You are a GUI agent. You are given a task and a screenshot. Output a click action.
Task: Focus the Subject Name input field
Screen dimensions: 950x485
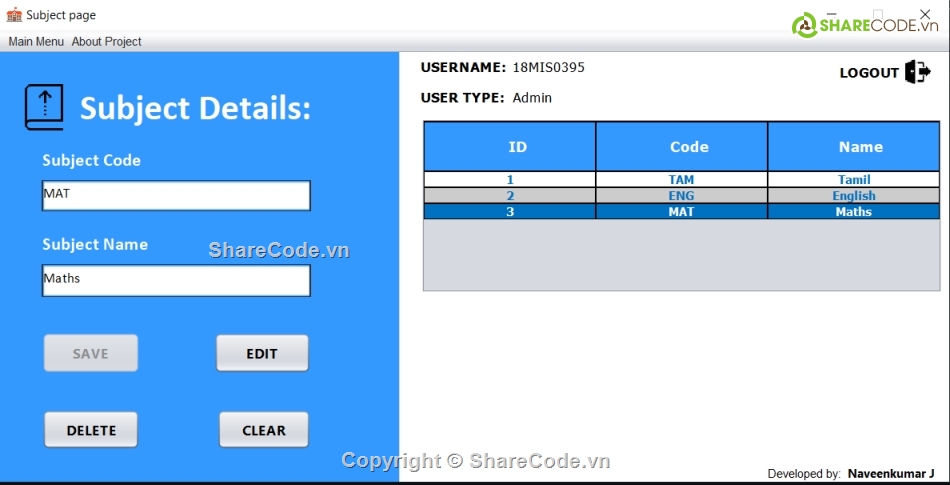176,280
